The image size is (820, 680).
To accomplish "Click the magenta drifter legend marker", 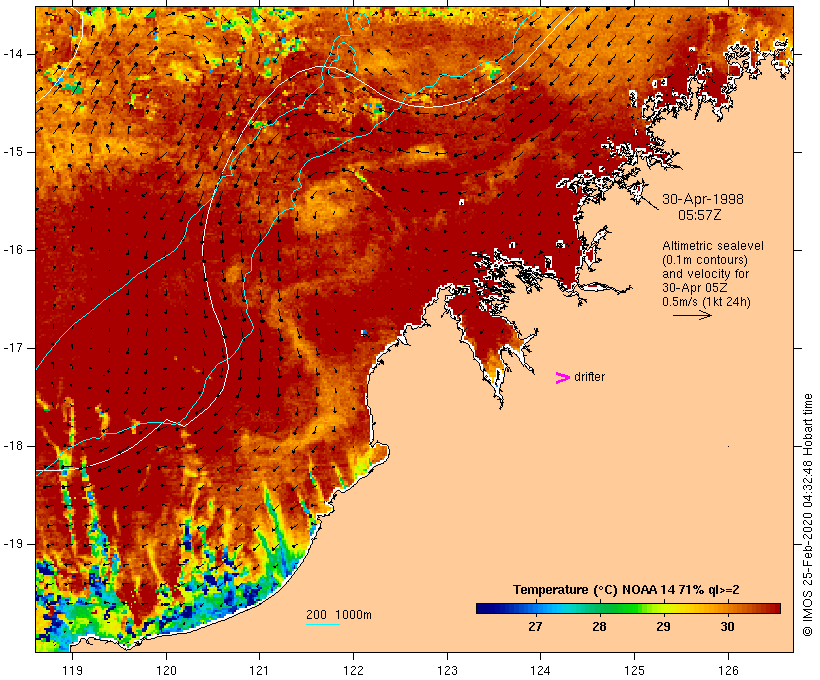I will tap(562, 378).
